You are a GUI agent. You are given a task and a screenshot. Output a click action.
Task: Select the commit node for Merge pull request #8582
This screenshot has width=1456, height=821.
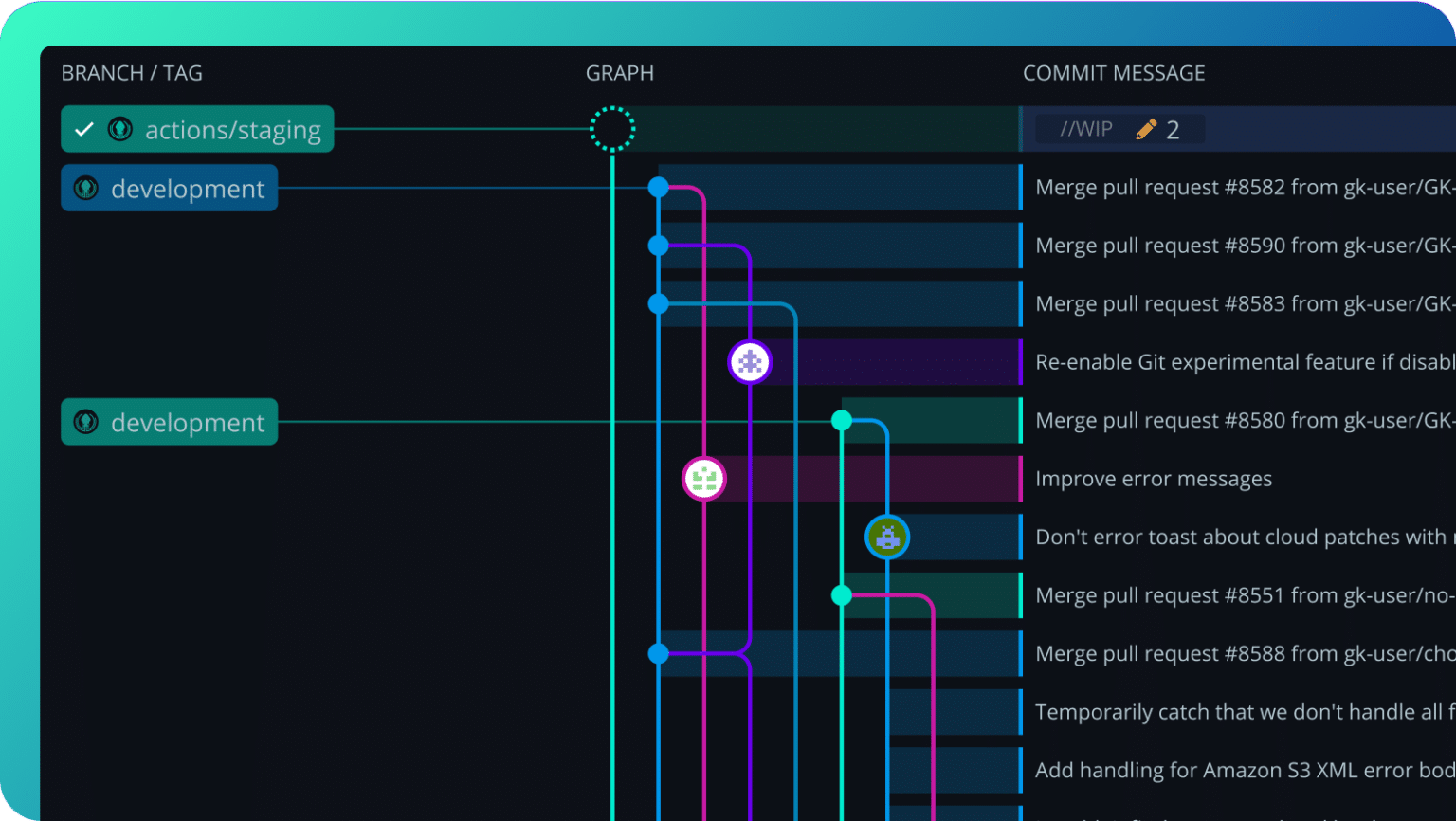pos(658,187)
